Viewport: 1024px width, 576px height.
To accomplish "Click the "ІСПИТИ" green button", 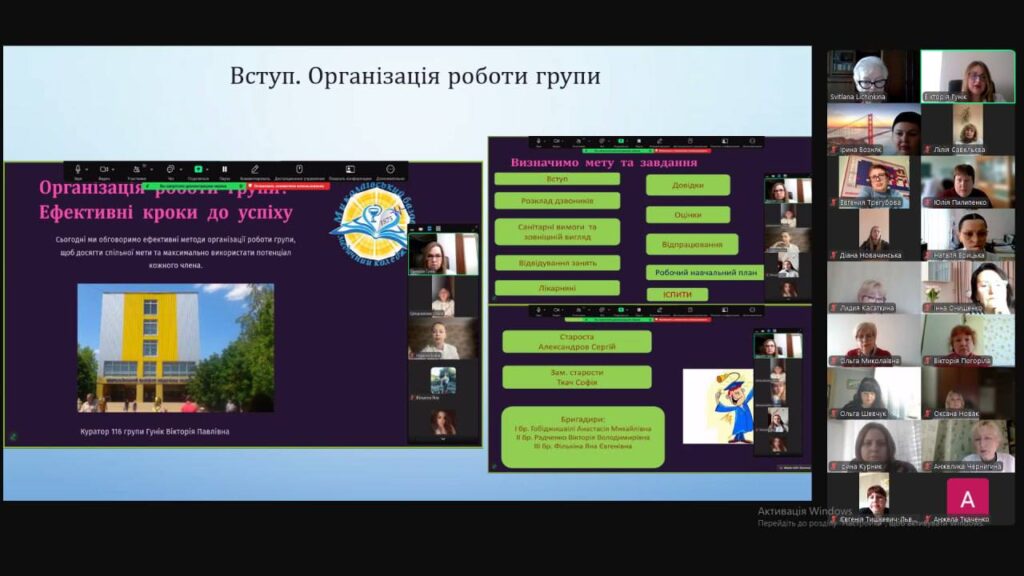I will pos(677,295).
